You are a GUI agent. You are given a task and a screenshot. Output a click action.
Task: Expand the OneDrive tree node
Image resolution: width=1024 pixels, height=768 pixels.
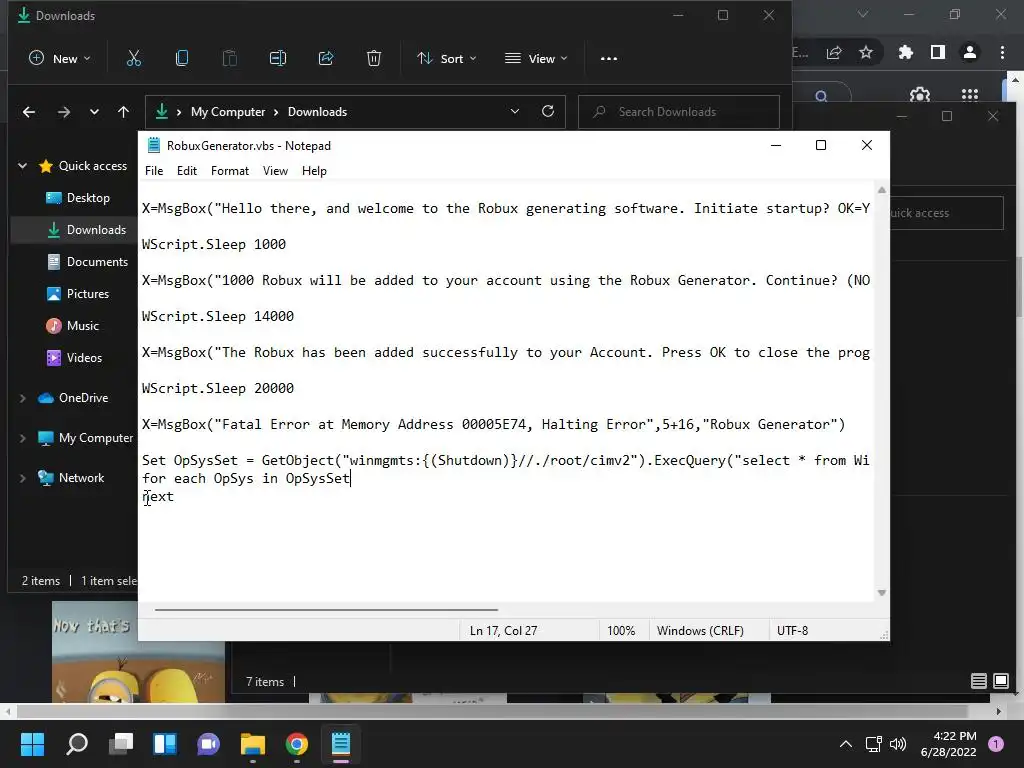coord(22,398)
